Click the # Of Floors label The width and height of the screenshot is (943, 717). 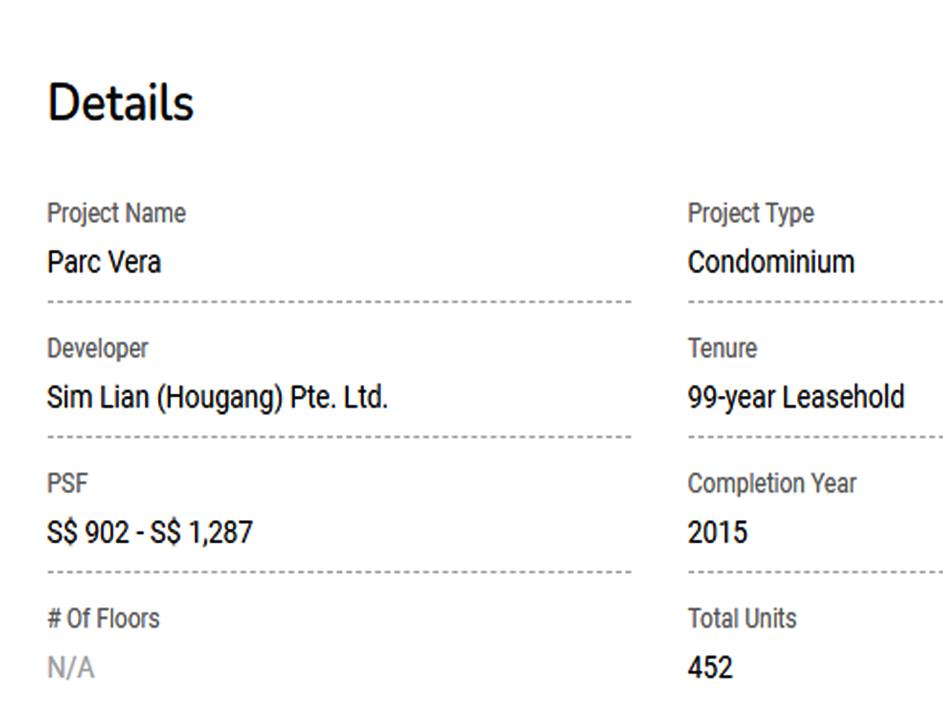[x=103, y=618]
